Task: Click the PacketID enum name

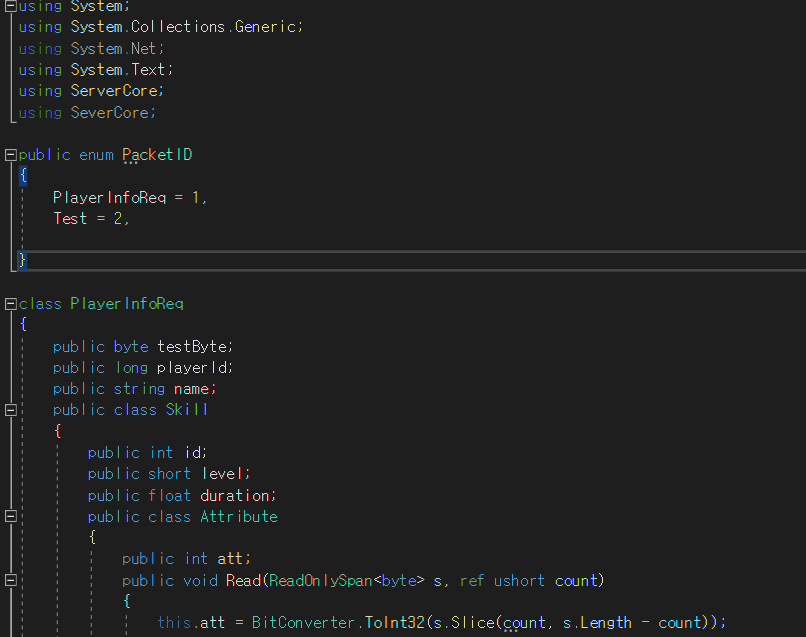Action: (x=157, y=154)
